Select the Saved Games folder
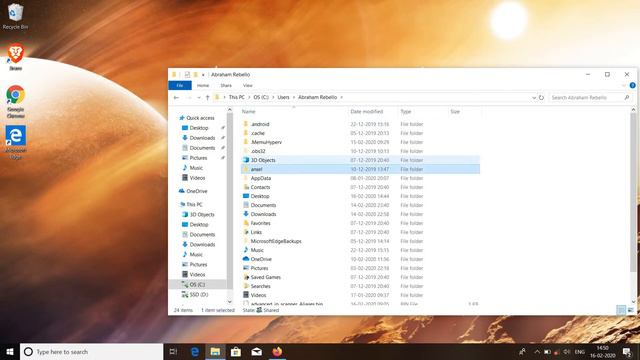The height and width of the screenshot is (360, 640). coord(360,277)
